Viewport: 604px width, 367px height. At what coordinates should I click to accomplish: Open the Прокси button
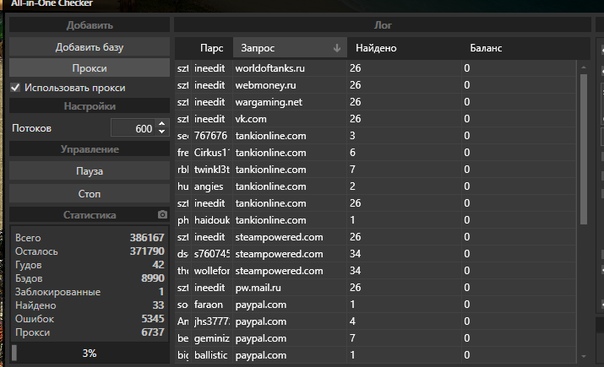tap(89, 68)
